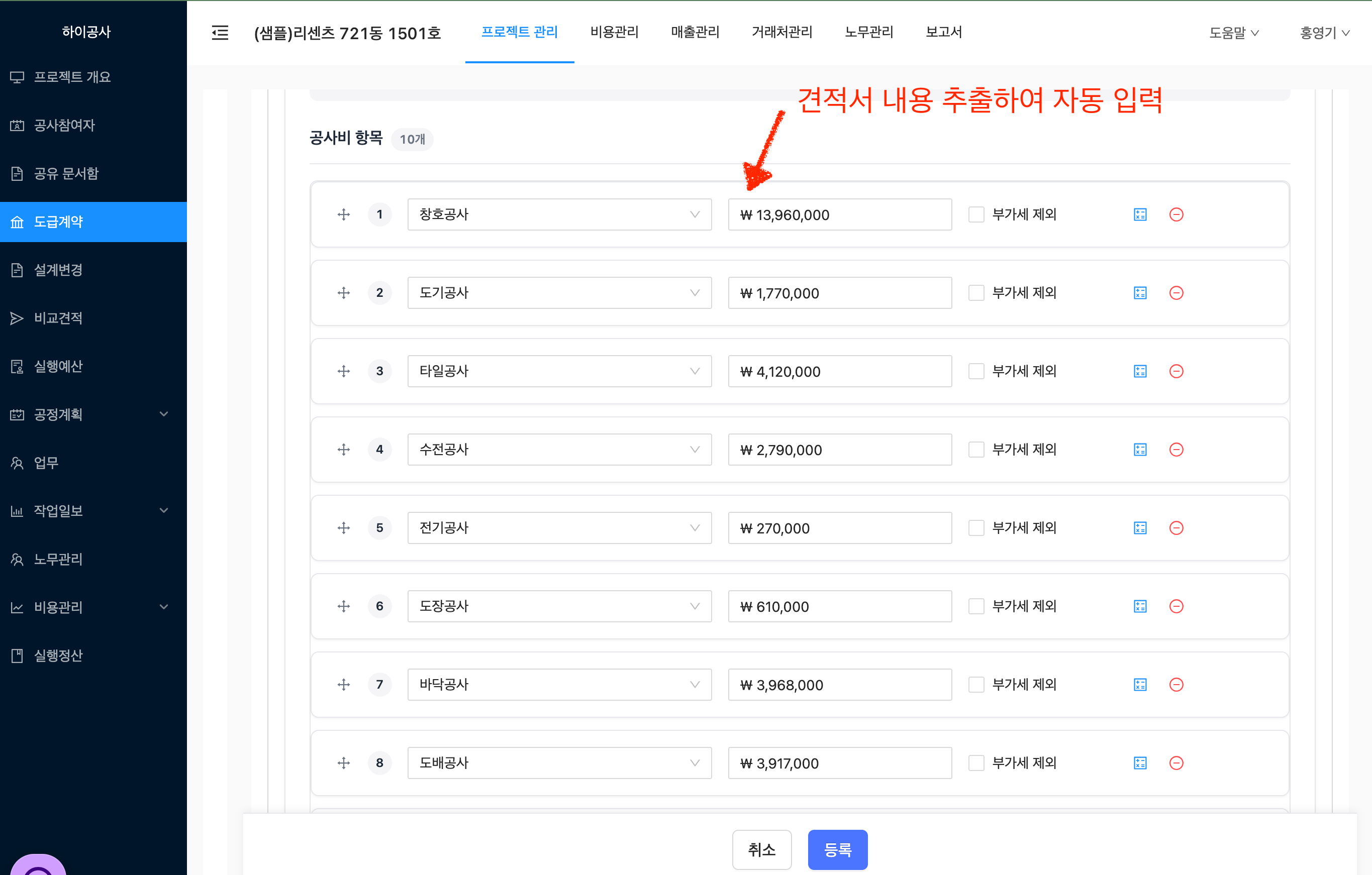Open the 홍영기 user menu dropdown
1372x875 pixels.
(x=1324, y=33)
